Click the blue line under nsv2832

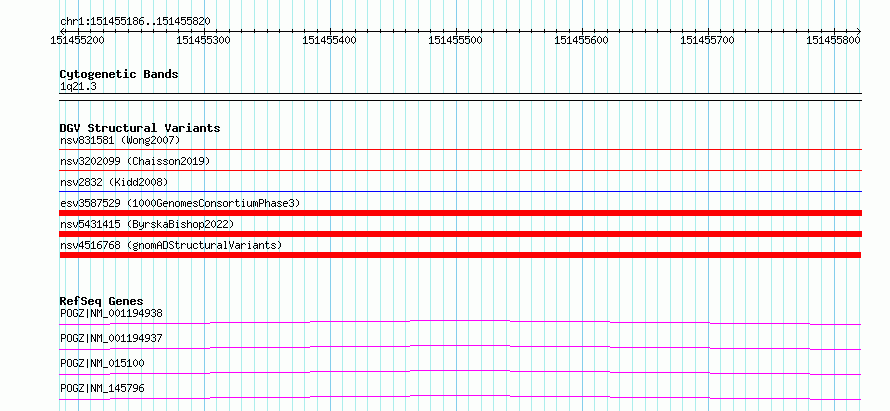[460, 192]
